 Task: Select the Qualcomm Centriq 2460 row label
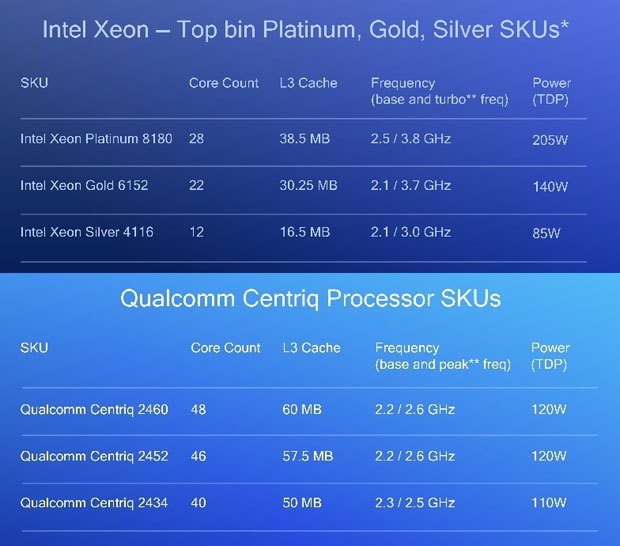(x=94, y=409)
